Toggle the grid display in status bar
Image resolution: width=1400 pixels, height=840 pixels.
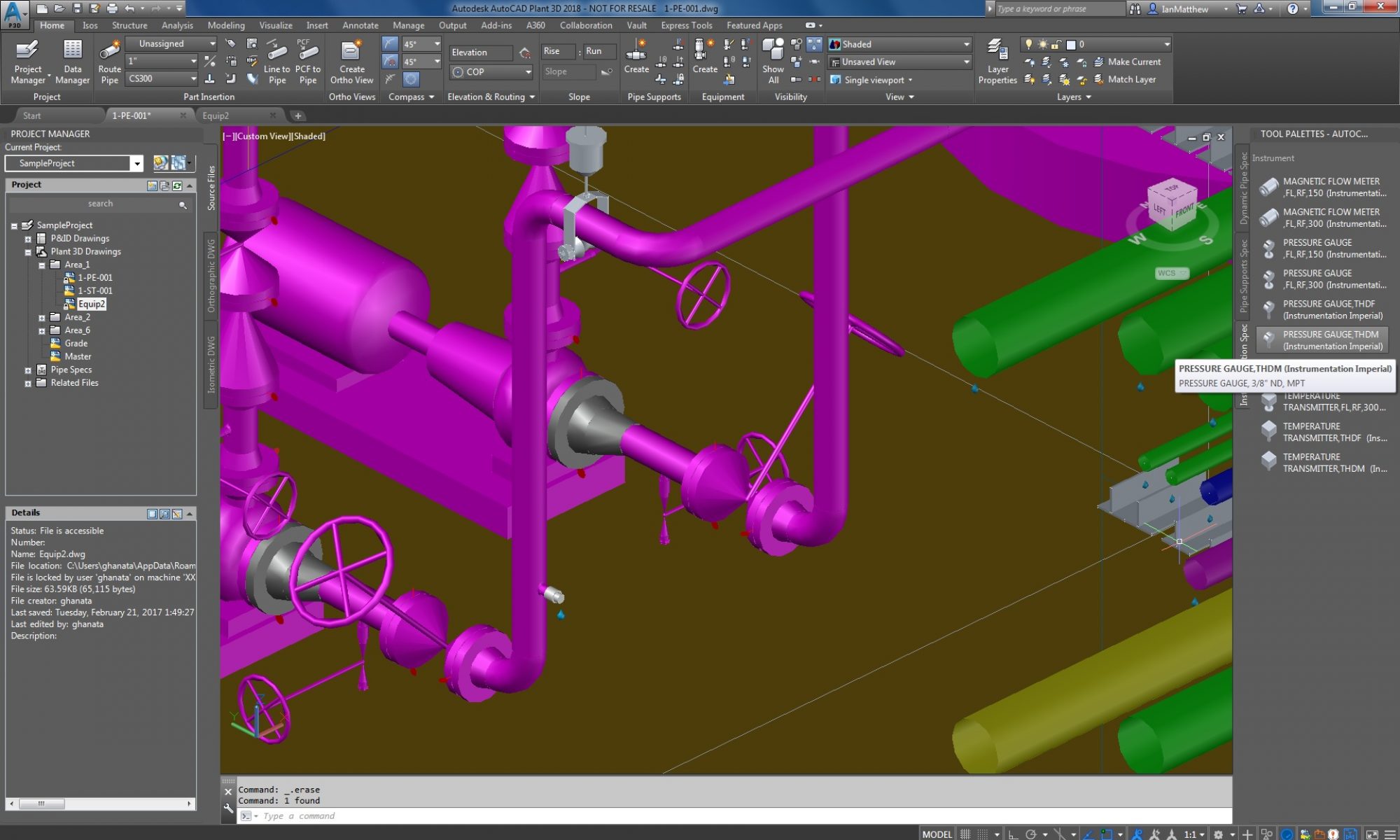pos(965,834)
